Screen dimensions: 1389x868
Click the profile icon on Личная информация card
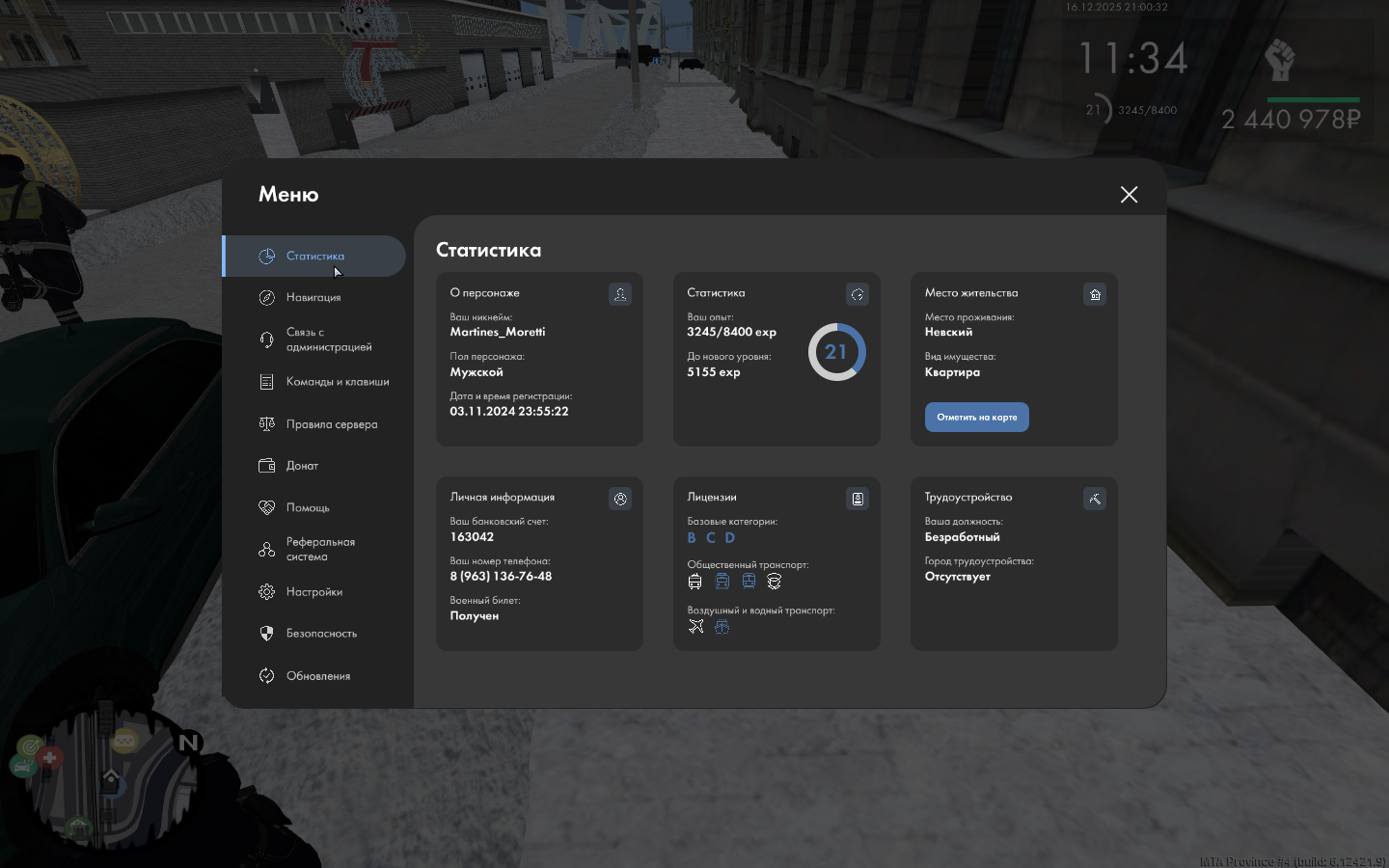tap(620, 499)
